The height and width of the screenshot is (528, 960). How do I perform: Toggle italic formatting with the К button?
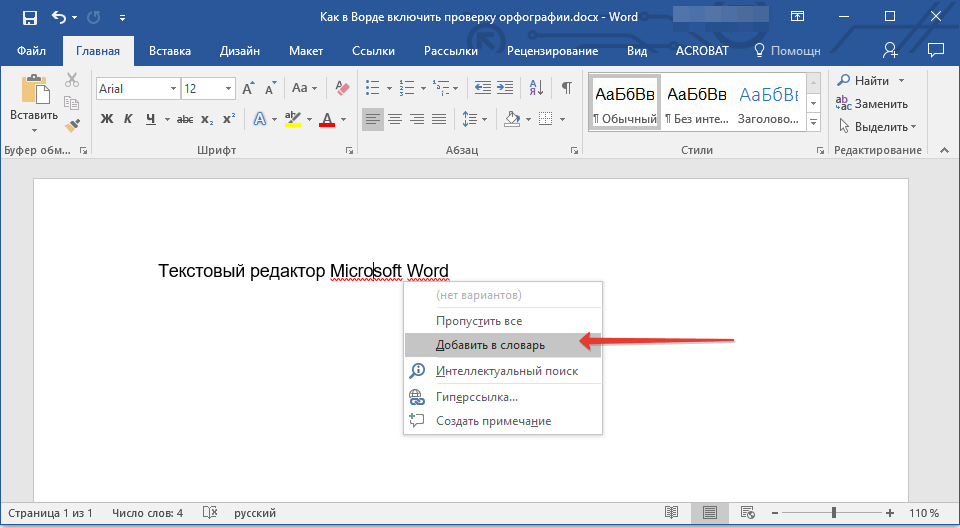click(x=128, y=119)
